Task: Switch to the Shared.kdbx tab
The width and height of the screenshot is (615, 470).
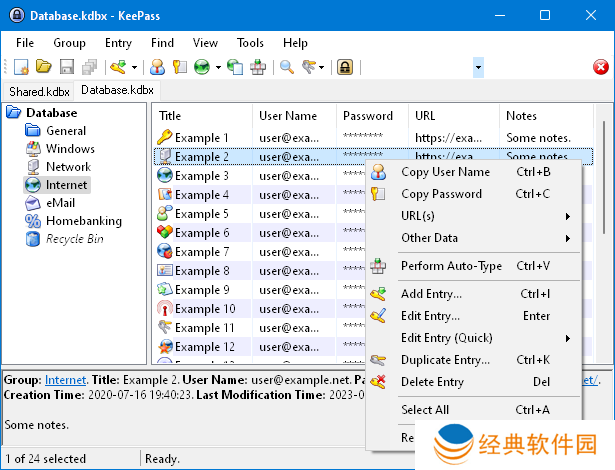Action: tap(39, 91)
